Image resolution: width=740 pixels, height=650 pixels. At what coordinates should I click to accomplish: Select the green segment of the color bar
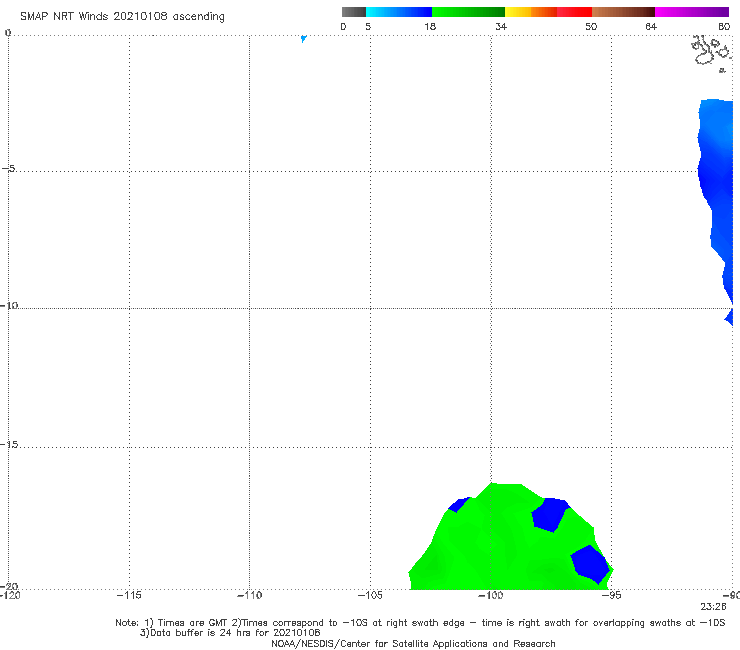click(468, 12)
